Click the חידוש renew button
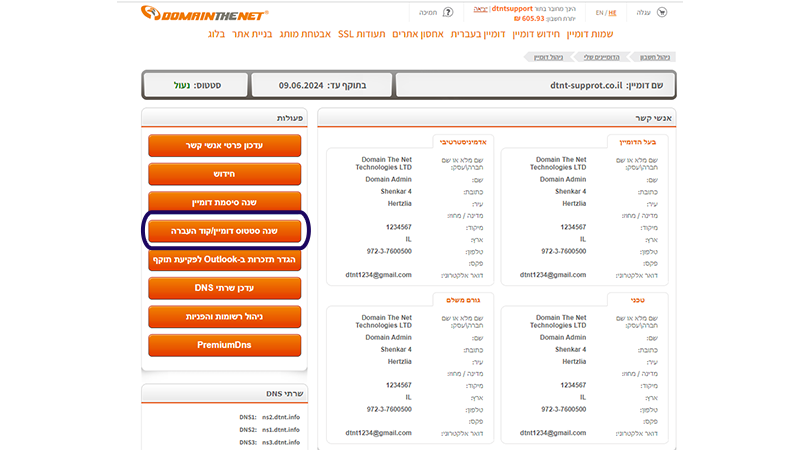This screenshot has height=450, width=800. click(224, 174)
